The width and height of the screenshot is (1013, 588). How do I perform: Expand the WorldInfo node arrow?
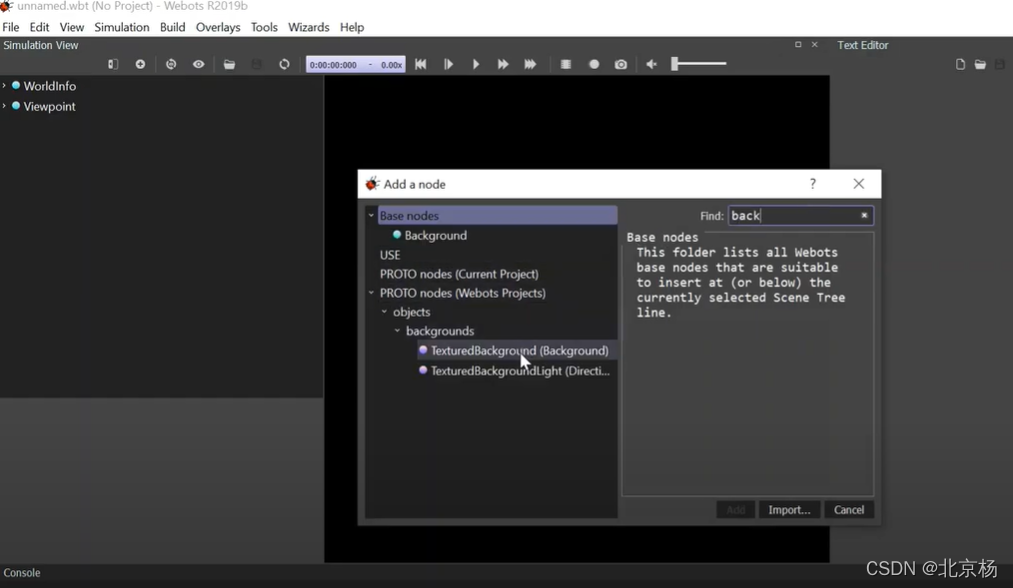coord(4,85)
